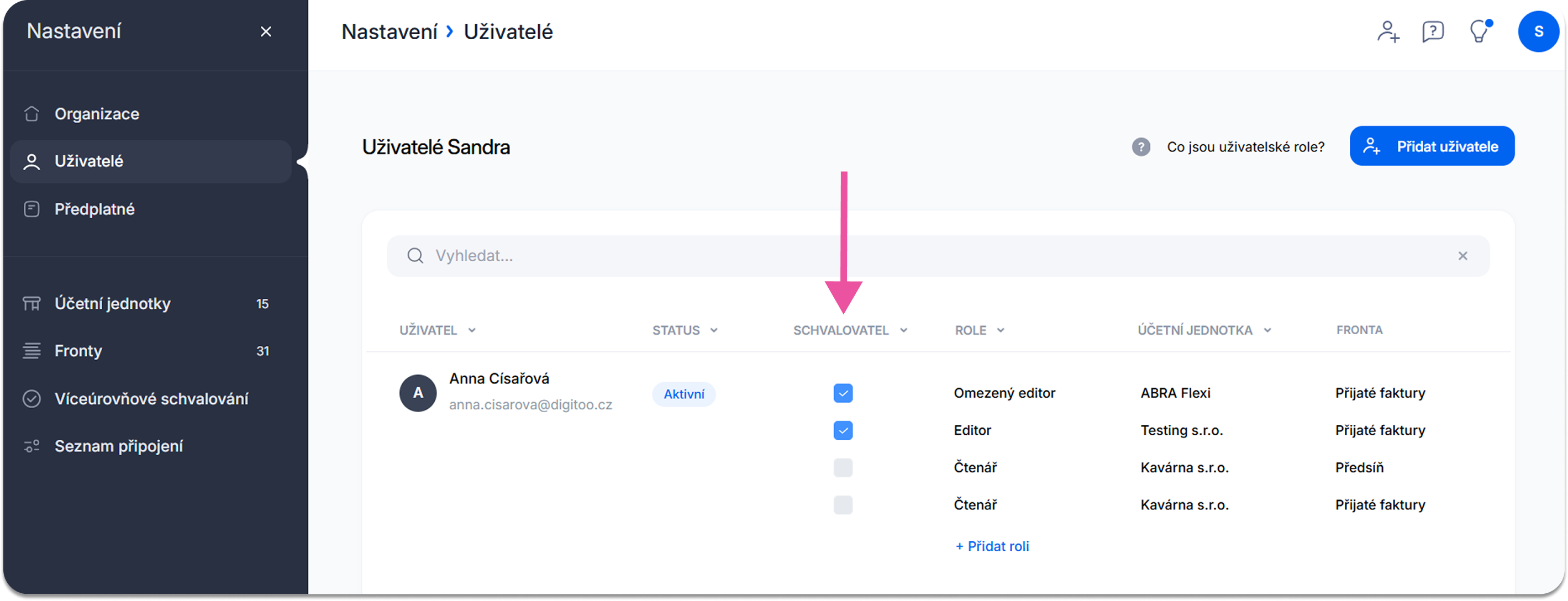The height and width of the screenshot is (601, 1568).
Task: Click the question mark beside user roles
Action: [x=1141, y=146]
